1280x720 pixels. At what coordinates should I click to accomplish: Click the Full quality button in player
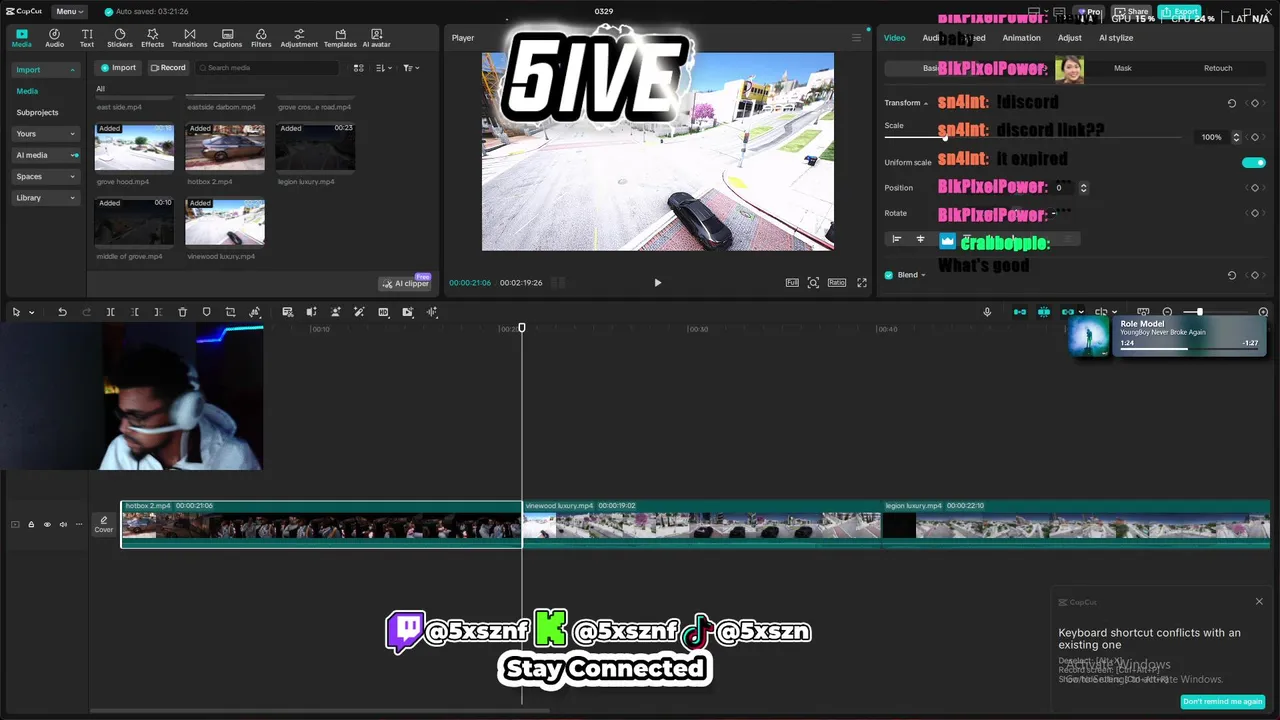792,283
